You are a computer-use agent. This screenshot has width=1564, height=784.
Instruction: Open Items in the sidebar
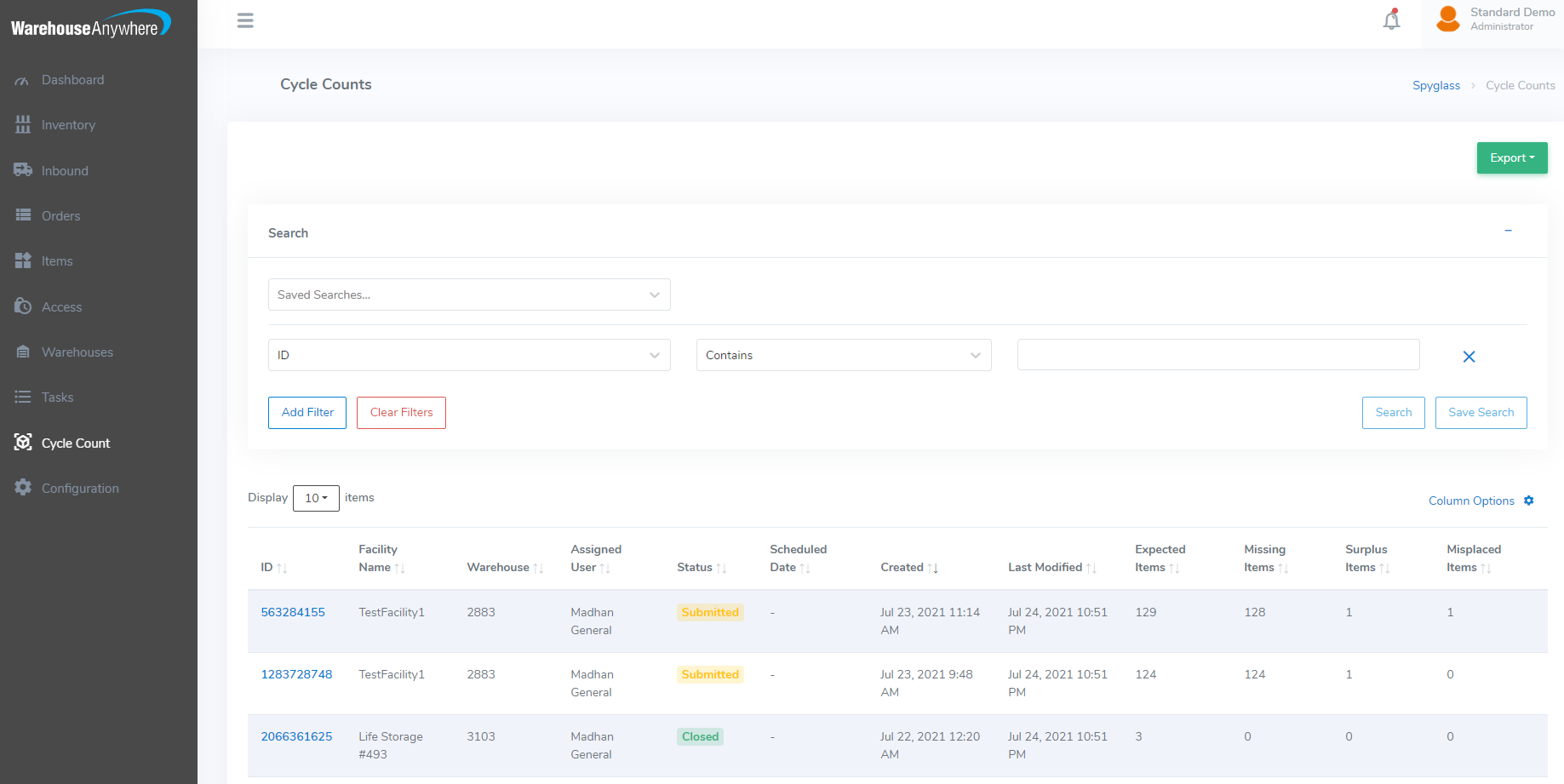57,261
